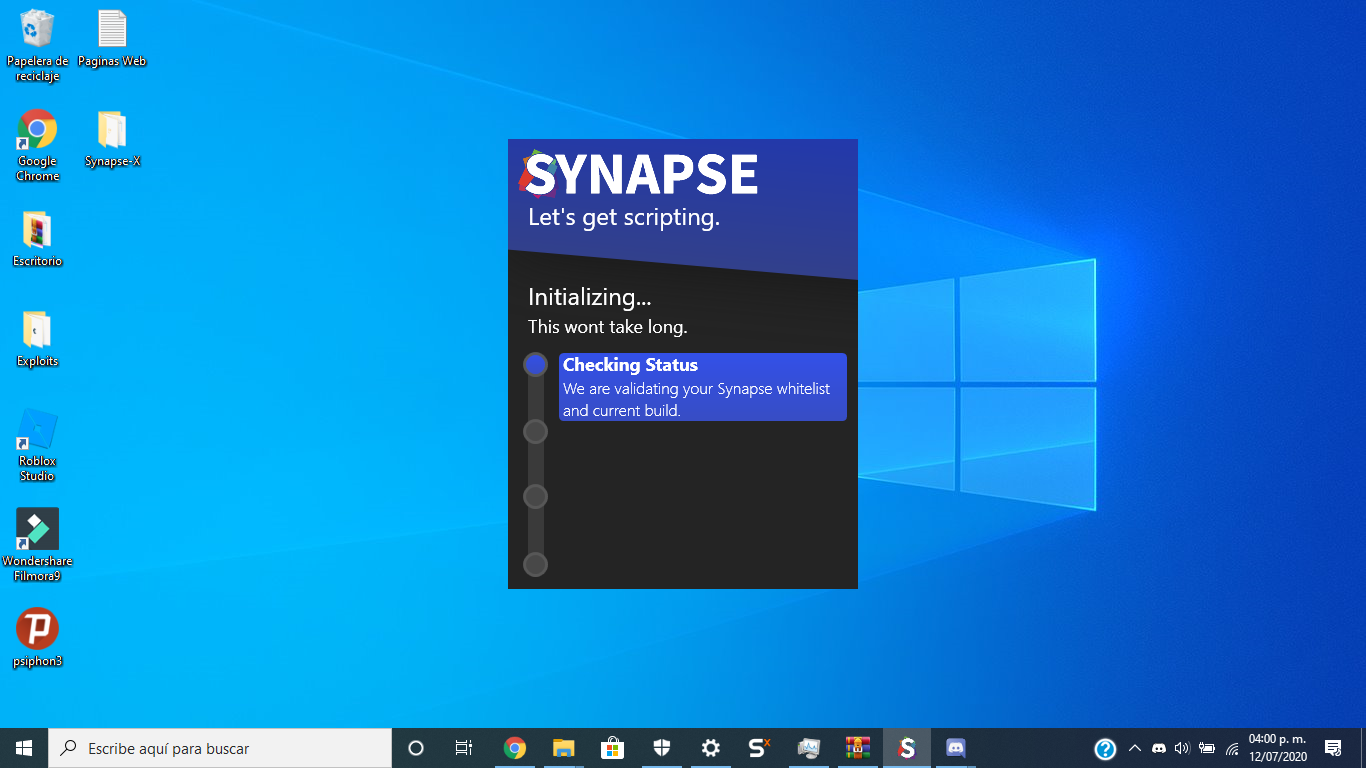This screenshot has height=768, width=1366.
Task: Expand the hidden system tray icons chevron
Action: tap(1134, 748)
